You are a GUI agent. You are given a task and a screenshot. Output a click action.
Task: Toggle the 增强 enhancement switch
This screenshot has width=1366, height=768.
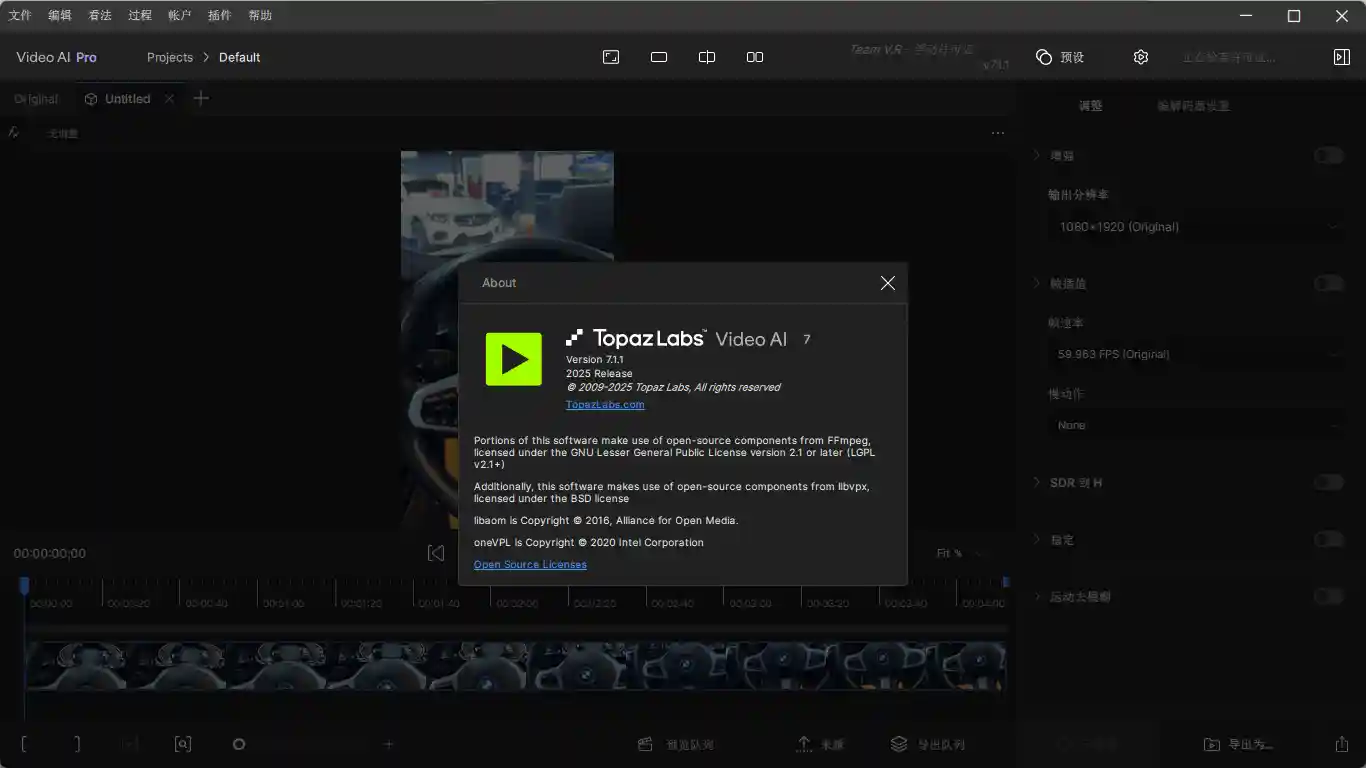(1328, 155)
